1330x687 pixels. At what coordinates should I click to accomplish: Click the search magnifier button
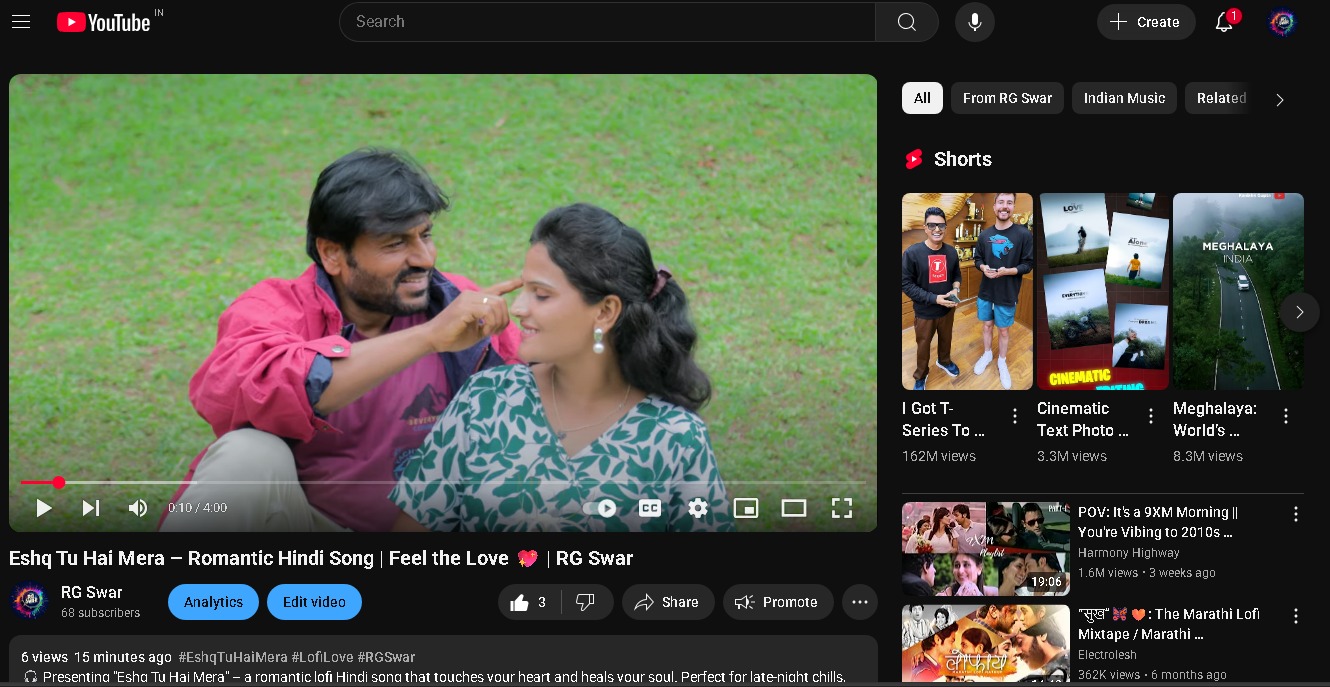906,22
